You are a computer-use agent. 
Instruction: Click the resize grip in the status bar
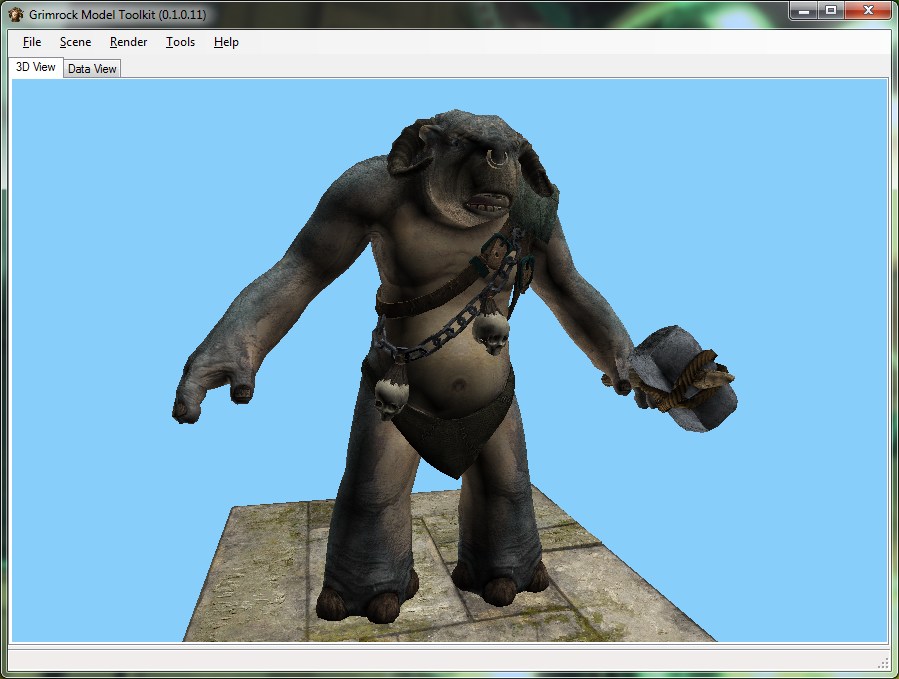pos(883,664)
